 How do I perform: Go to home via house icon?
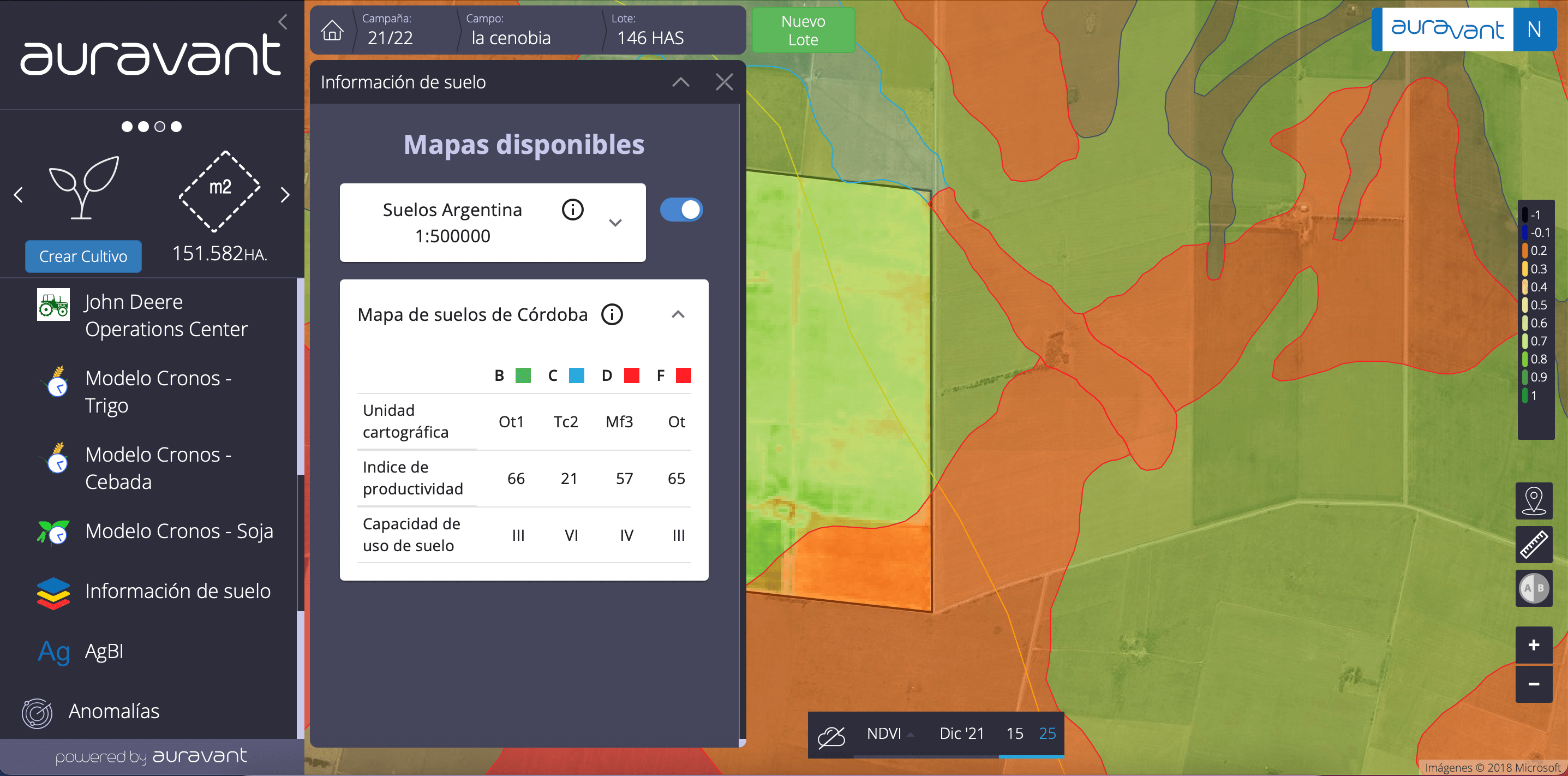332,31
